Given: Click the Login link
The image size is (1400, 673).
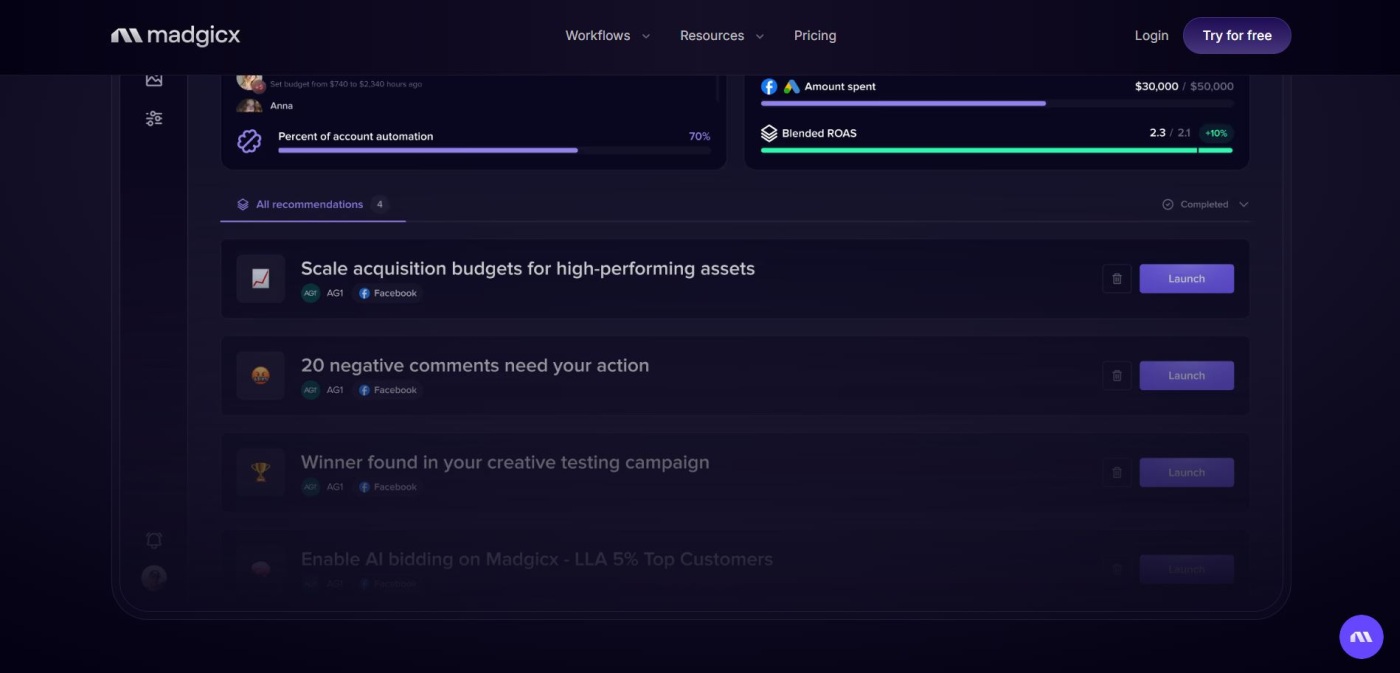Looking at the screenshot, I should 1151,35.
